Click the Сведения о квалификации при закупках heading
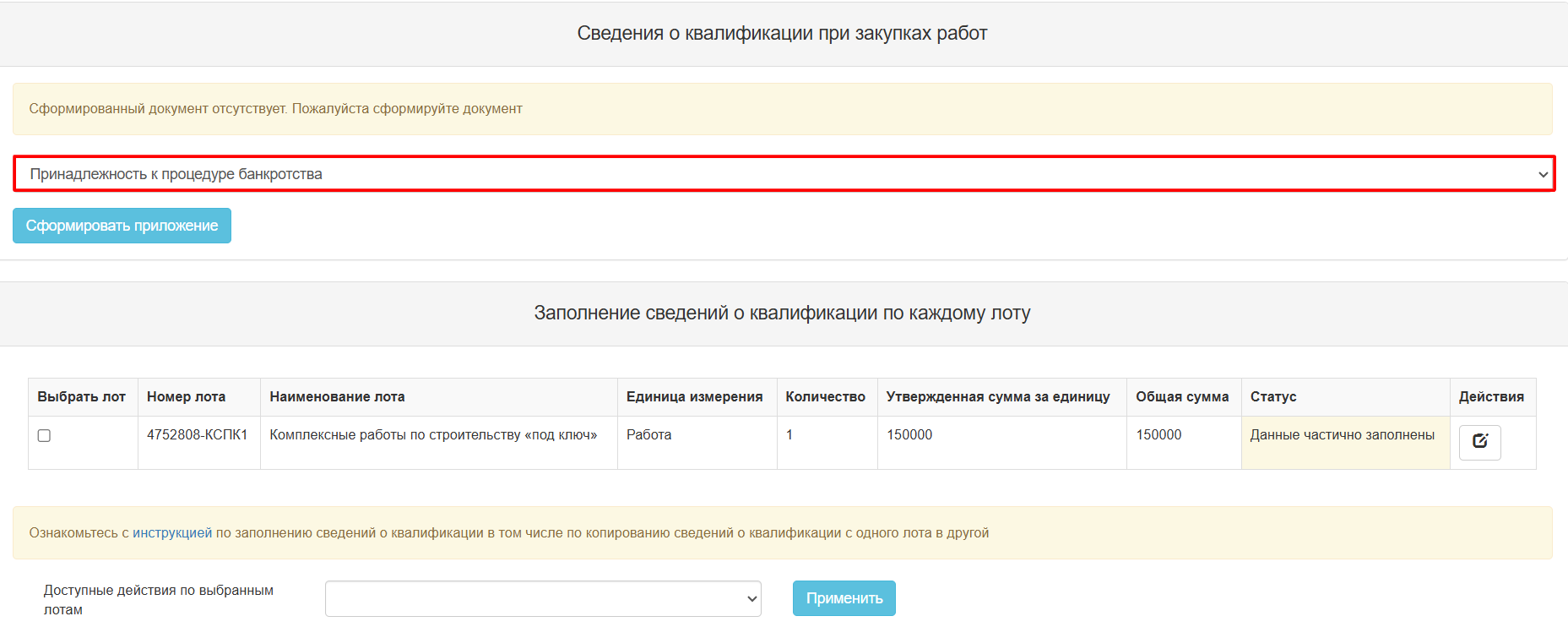 [x=782, y=34]
